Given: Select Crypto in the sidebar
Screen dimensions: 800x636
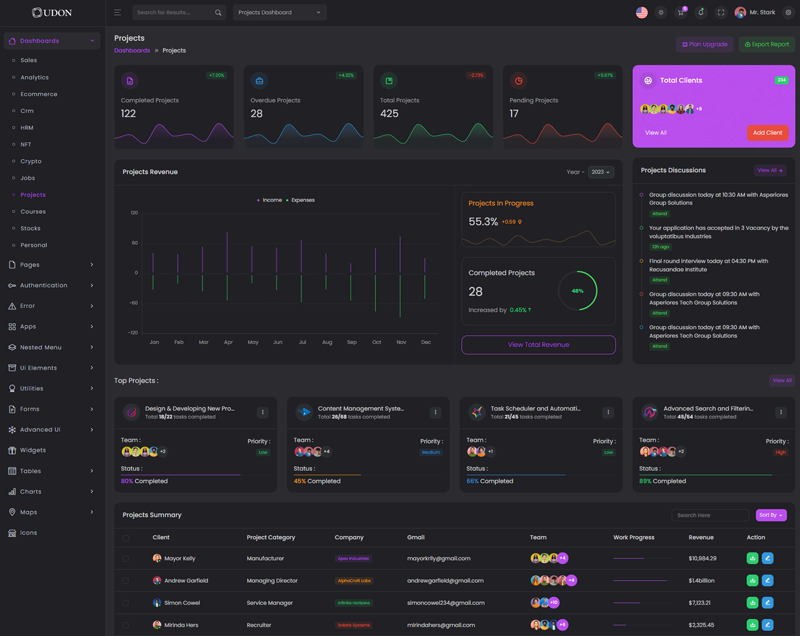Looking at the screenshot, I should click(x=31, y=161).
